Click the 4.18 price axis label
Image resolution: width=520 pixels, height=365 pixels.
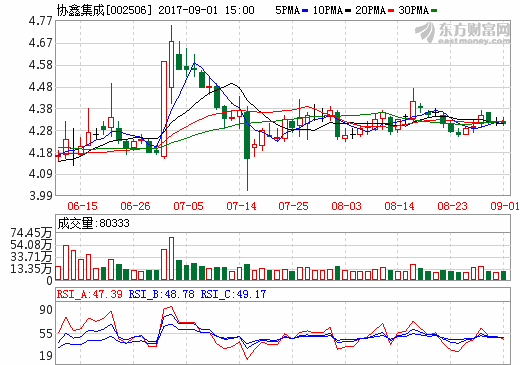click(41, 153)
